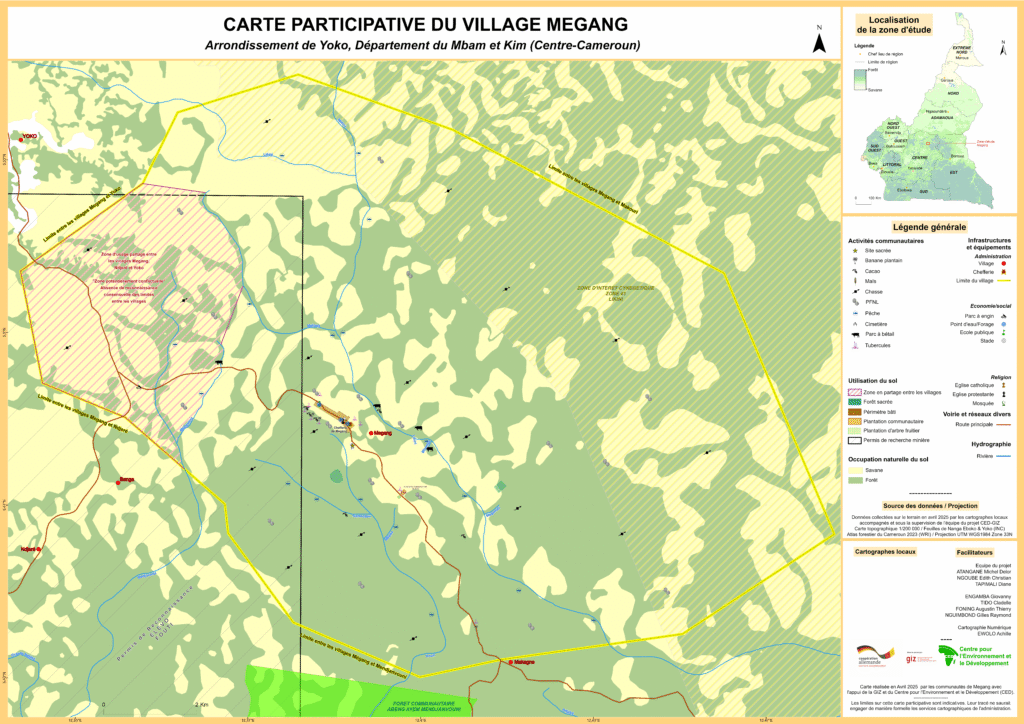Click the Eglise catholique legend icon

tap(1004, 385)
